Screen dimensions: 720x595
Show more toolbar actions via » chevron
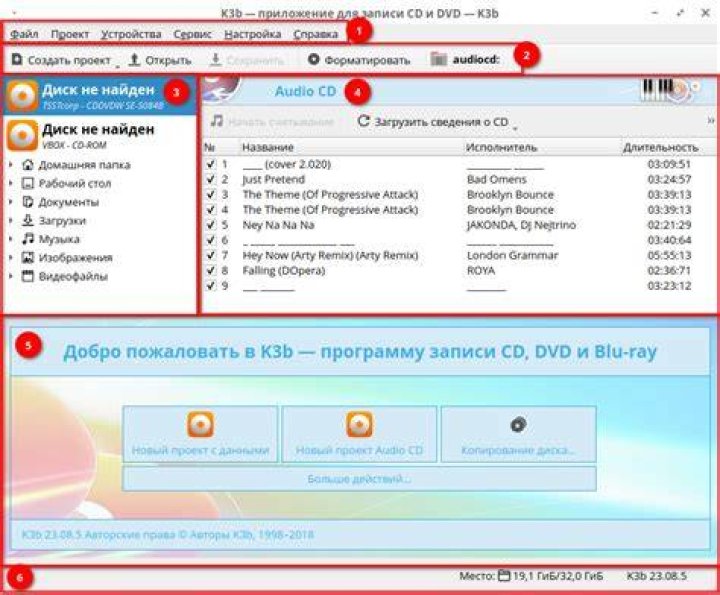710,121
